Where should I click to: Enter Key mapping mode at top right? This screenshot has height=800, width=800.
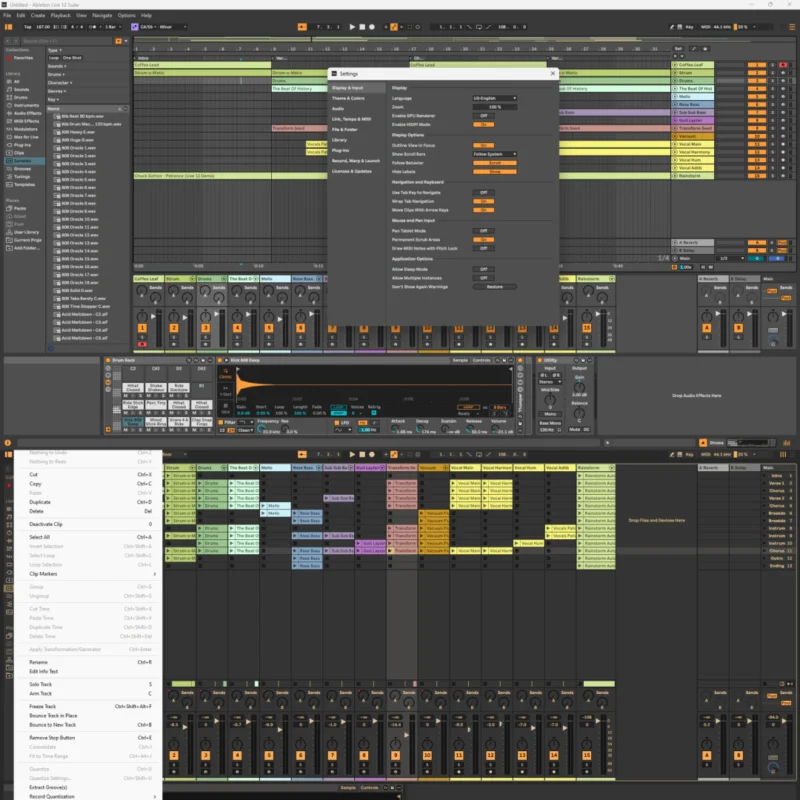[690, 27]
